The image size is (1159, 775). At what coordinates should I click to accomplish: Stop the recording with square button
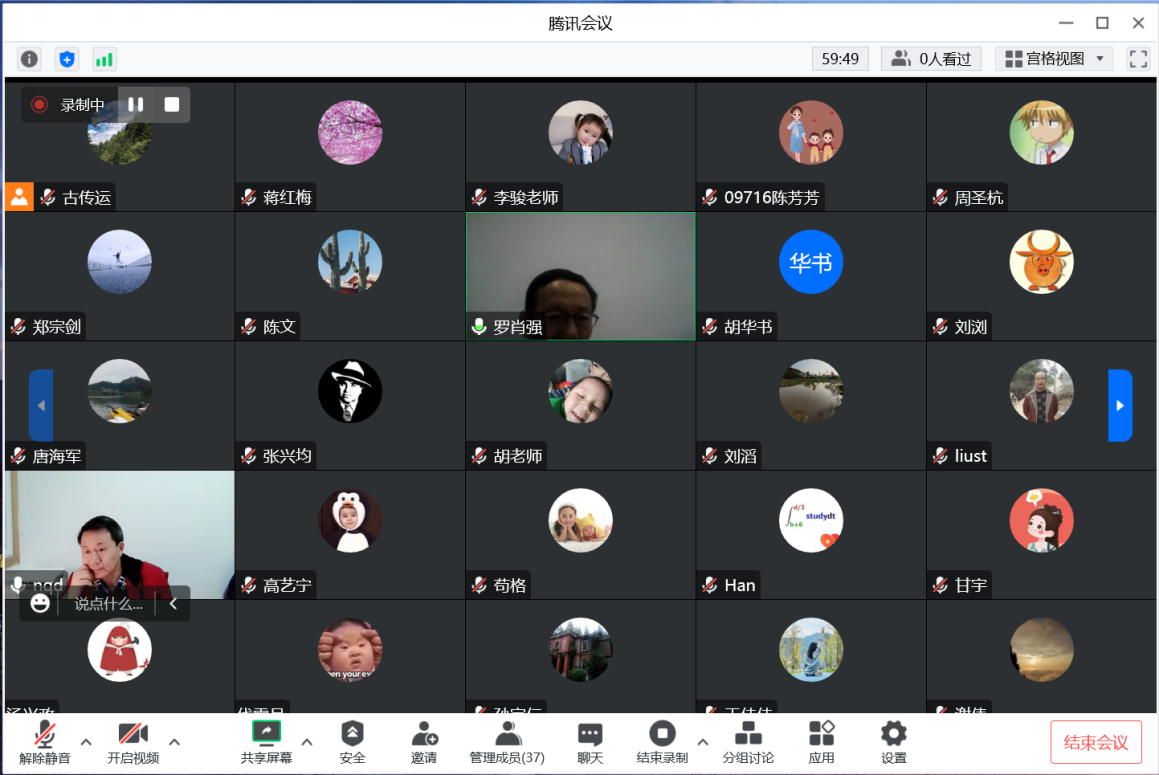point(172,105)
